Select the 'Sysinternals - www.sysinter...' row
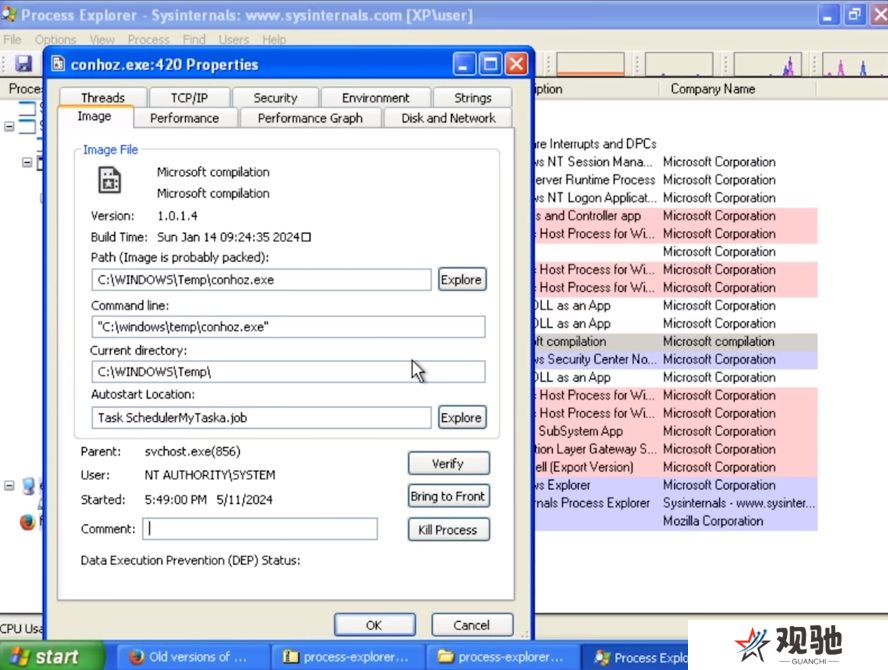Image resolution: width=888 pixels, height=670 pixels. coord(676,503)
